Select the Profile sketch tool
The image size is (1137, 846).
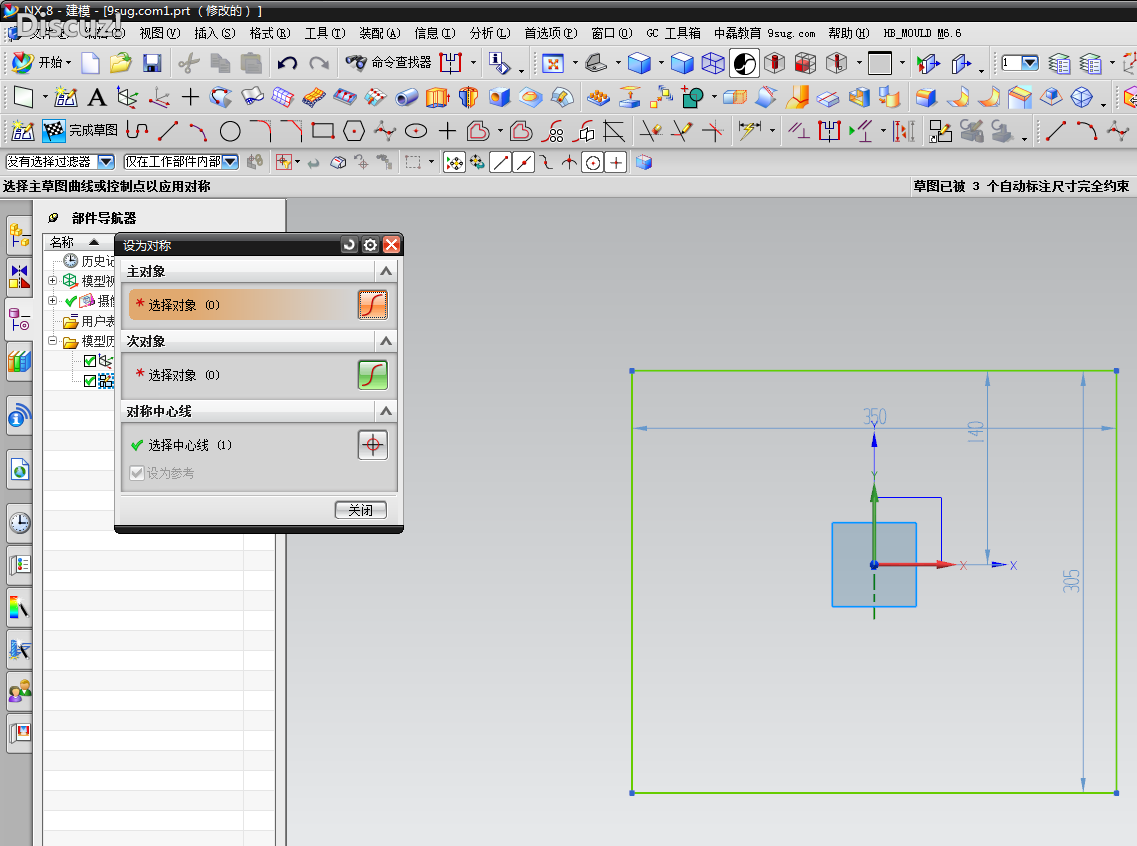[x=137, y=130]
